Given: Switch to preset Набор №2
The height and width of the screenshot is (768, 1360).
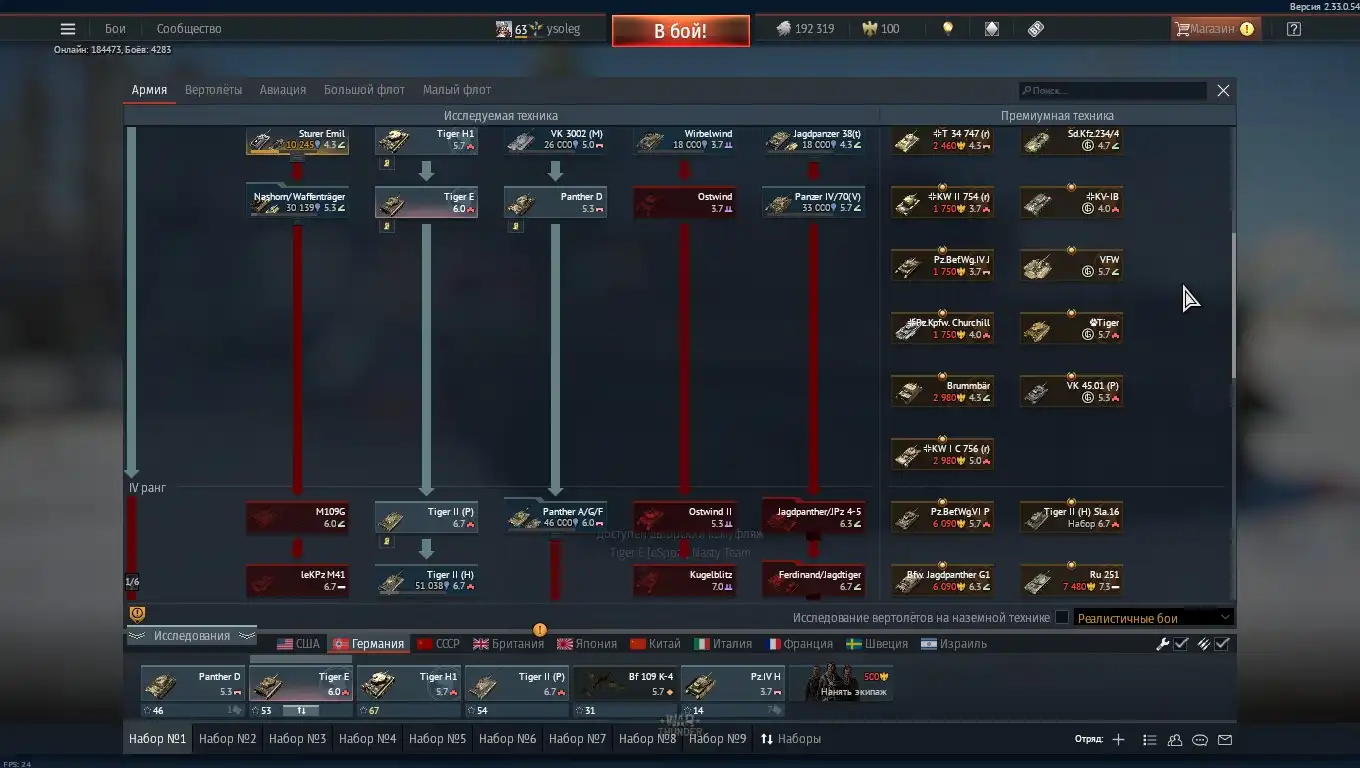Looking at the screenshot, I should [228, 739].
